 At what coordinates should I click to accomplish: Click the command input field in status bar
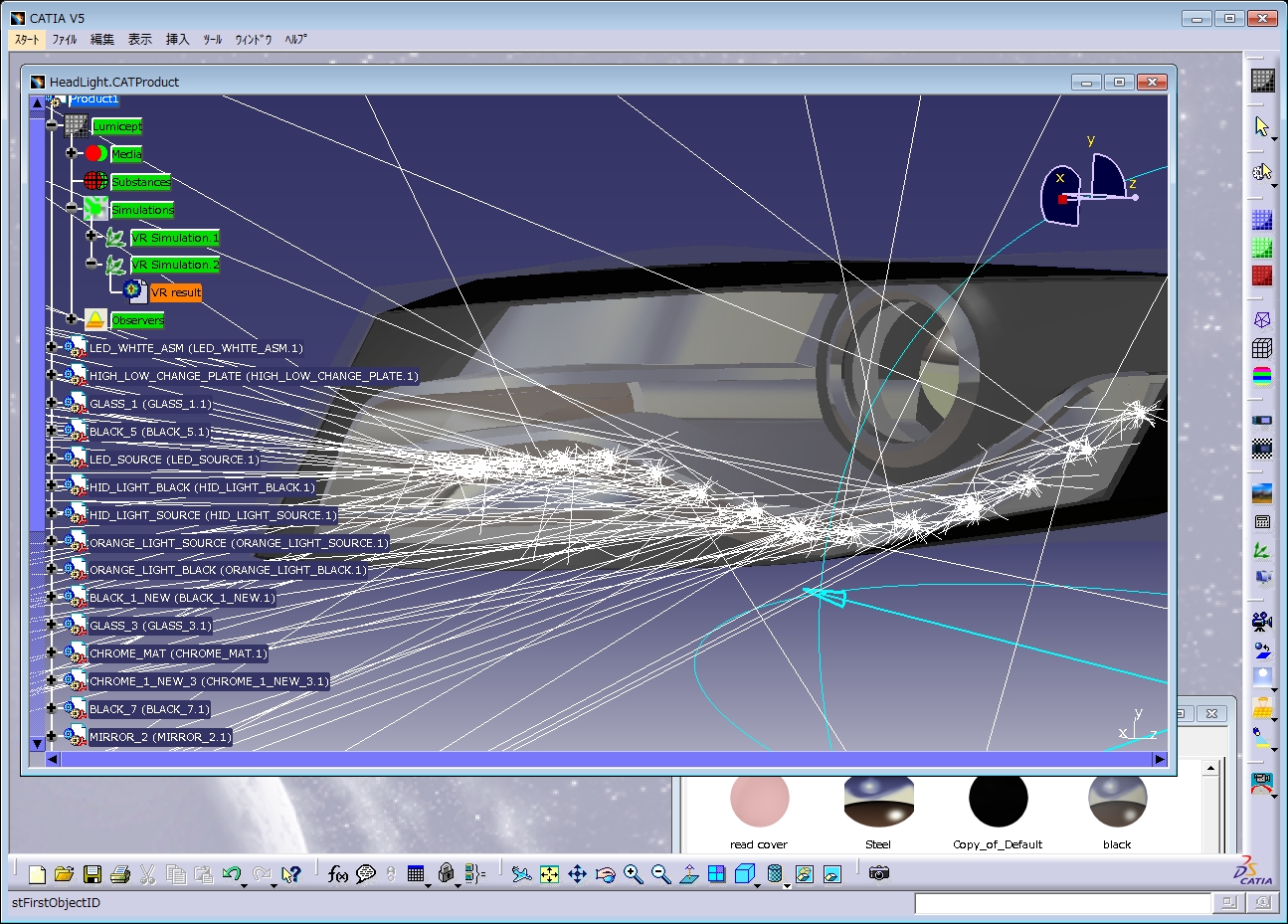click(x=1062, y=903)
